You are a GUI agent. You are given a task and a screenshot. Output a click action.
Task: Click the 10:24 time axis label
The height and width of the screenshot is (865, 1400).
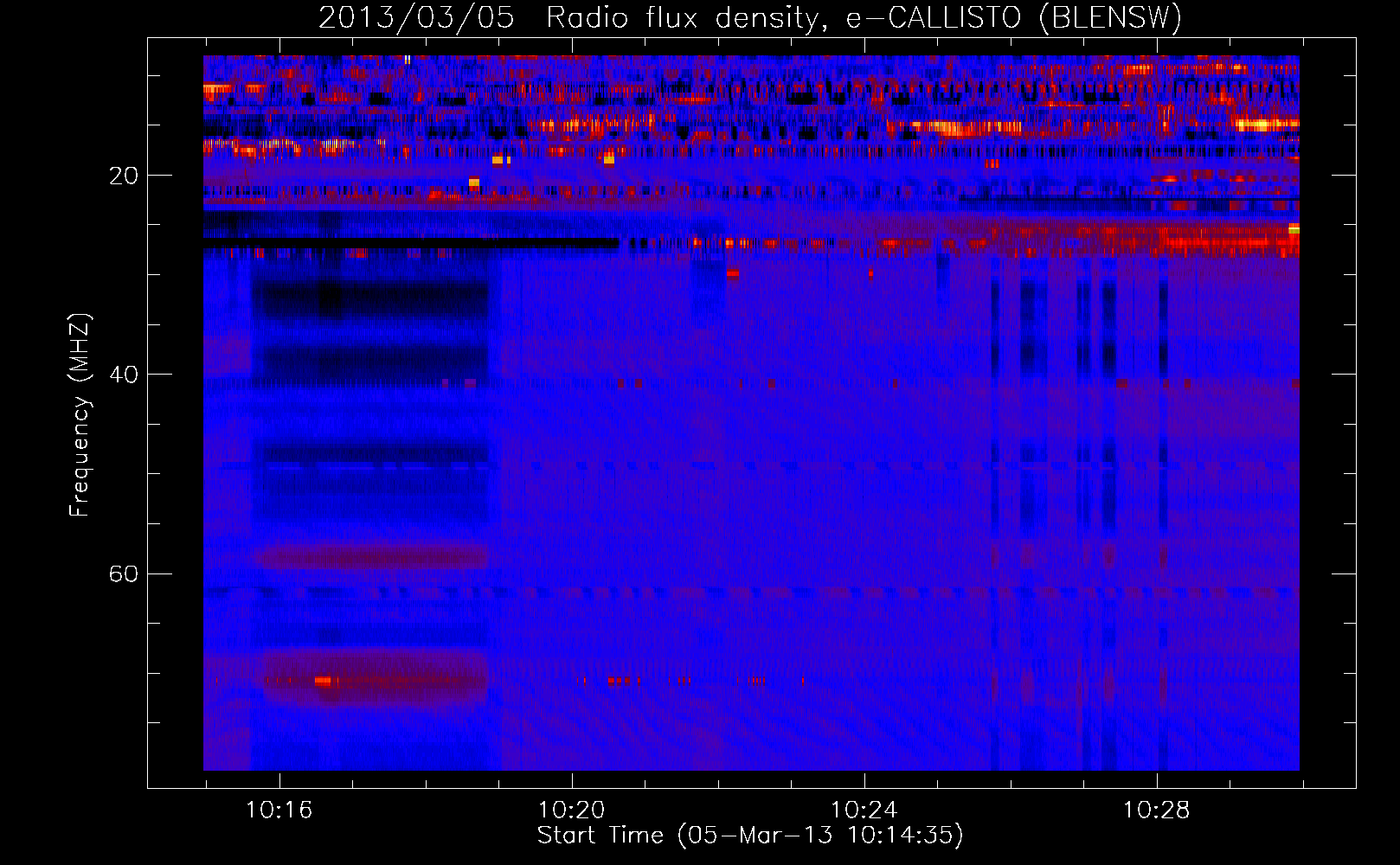pos(864,811)
